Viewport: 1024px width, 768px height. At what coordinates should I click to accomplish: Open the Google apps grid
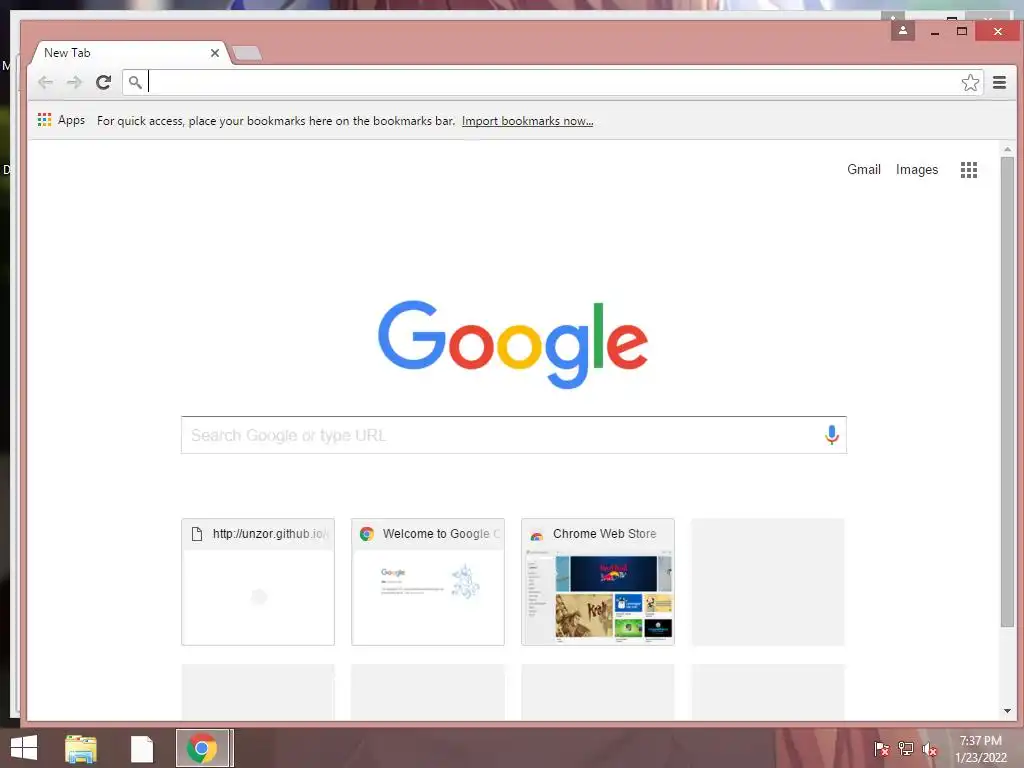968,170
